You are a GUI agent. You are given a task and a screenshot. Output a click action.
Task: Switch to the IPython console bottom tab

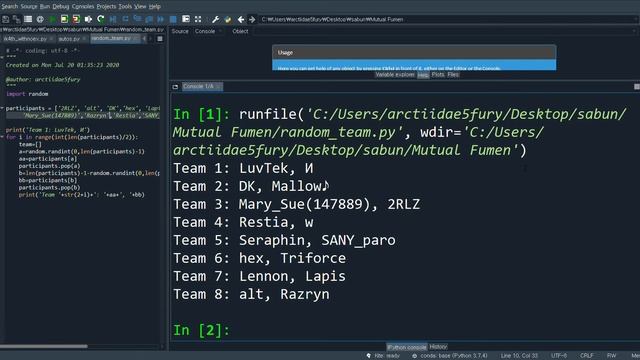tap(407, 347)
